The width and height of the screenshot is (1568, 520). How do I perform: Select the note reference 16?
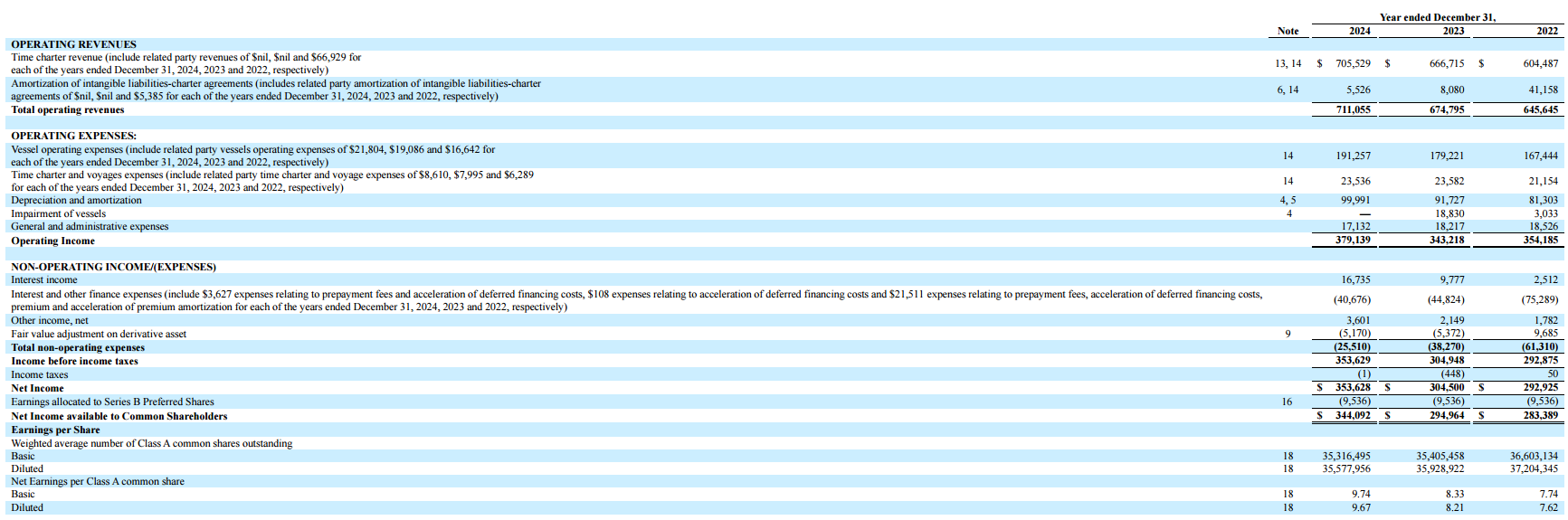point(1287,402)
